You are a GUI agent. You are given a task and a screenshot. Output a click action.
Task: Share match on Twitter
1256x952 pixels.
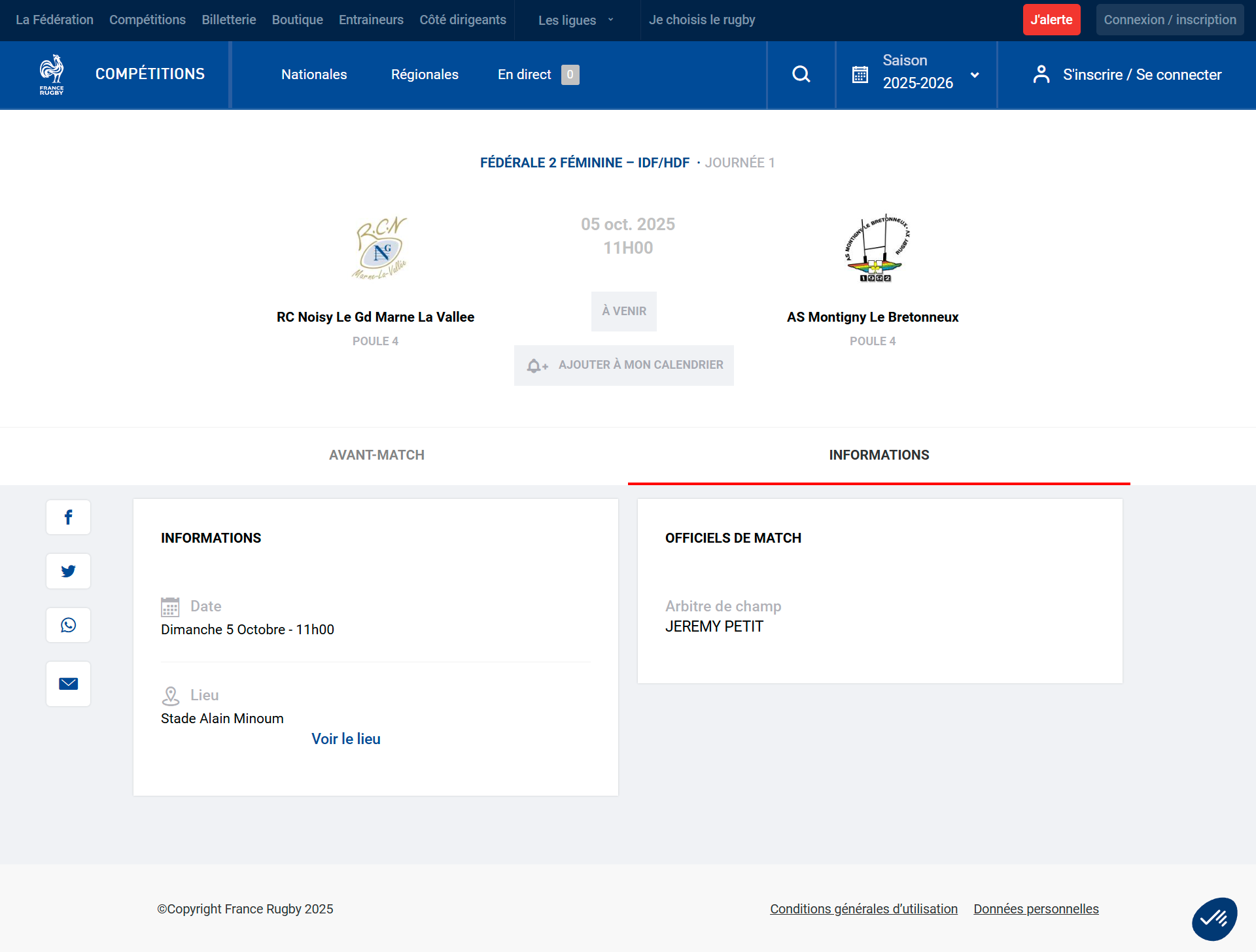[x=68, y=571]
